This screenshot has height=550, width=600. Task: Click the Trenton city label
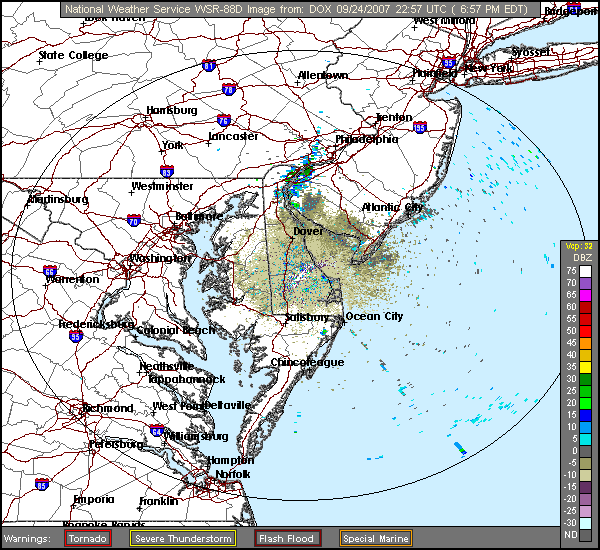394,117
